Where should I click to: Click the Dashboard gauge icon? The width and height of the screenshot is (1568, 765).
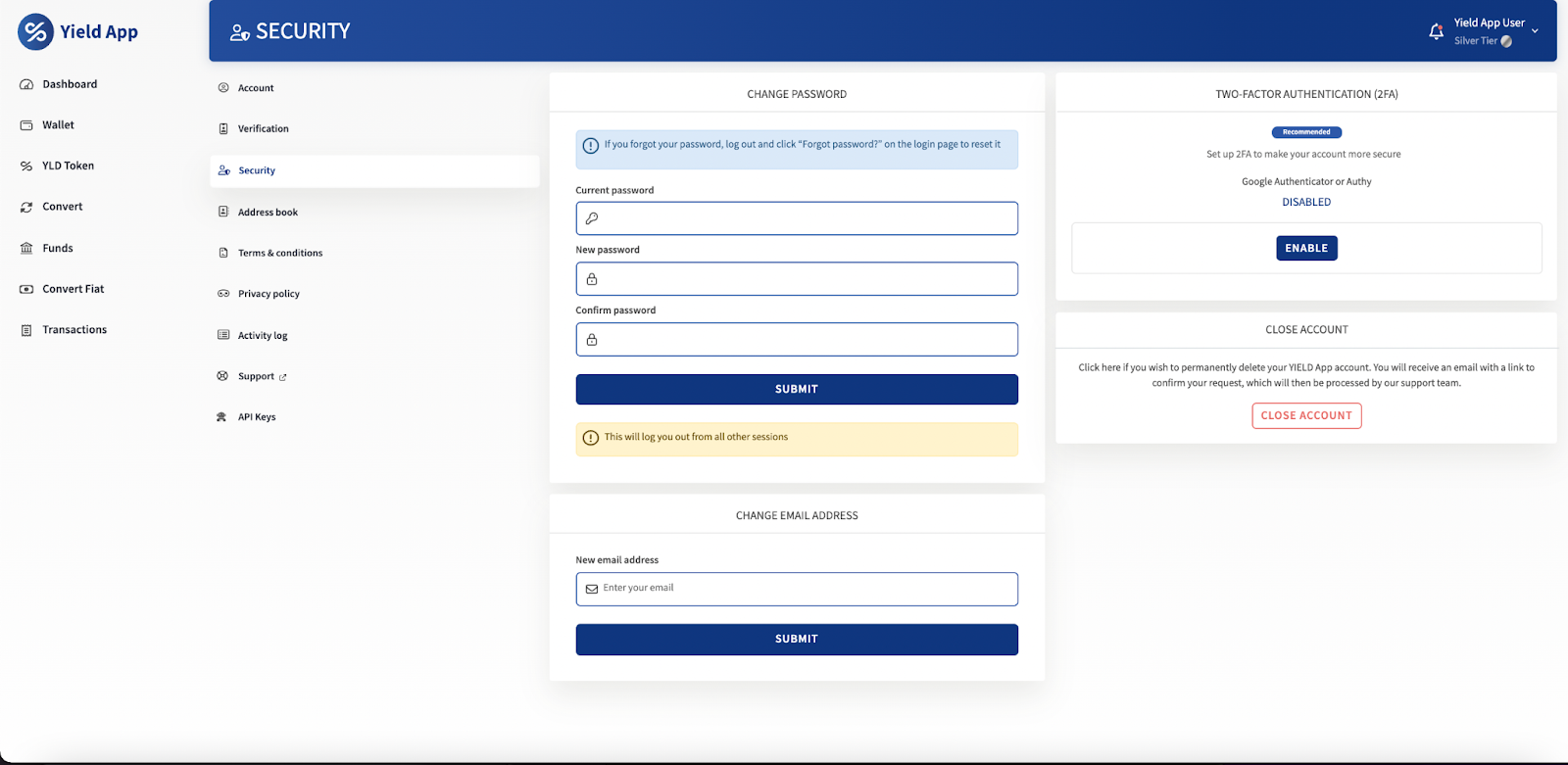tap(26, 84)
